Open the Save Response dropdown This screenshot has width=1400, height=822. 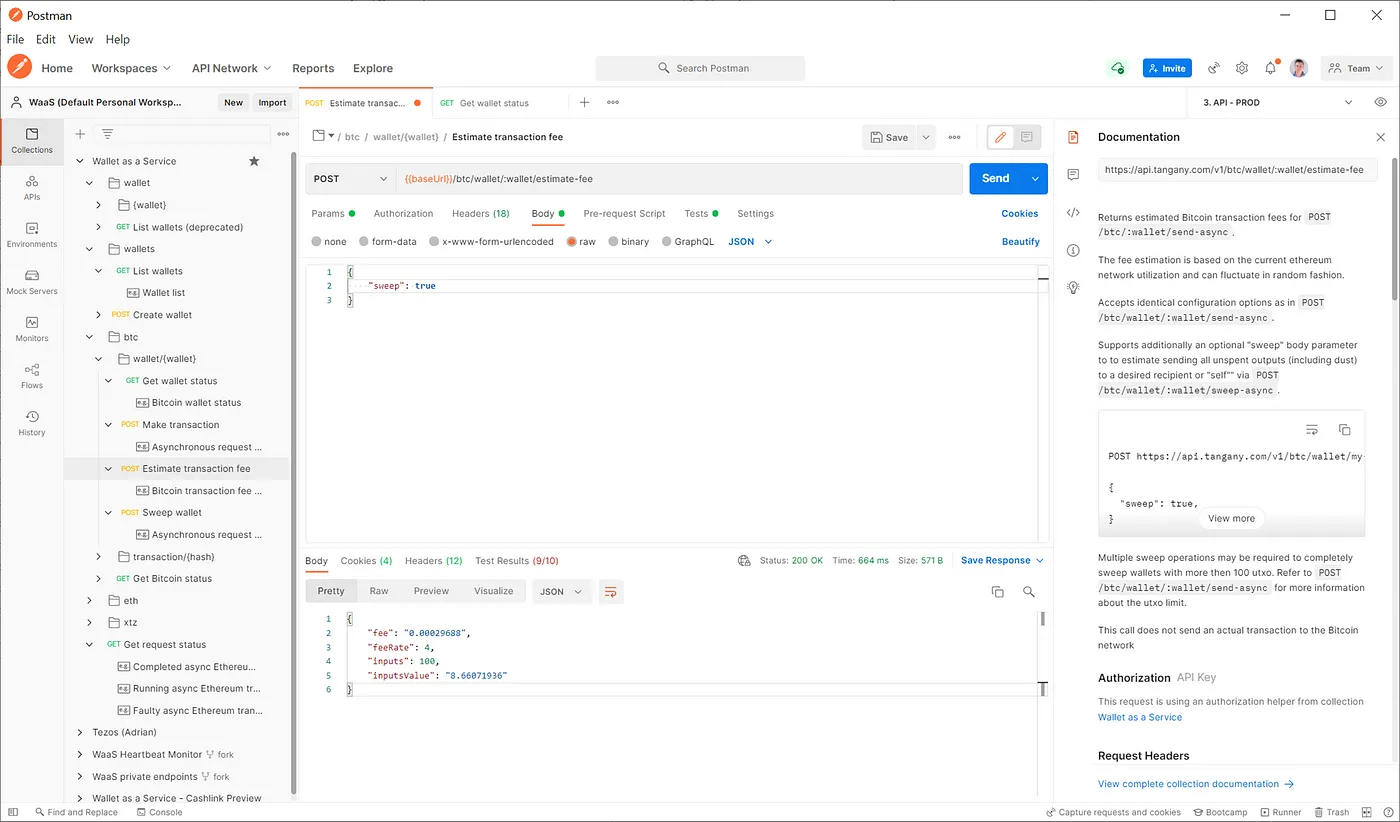(x=1002, y=560)
